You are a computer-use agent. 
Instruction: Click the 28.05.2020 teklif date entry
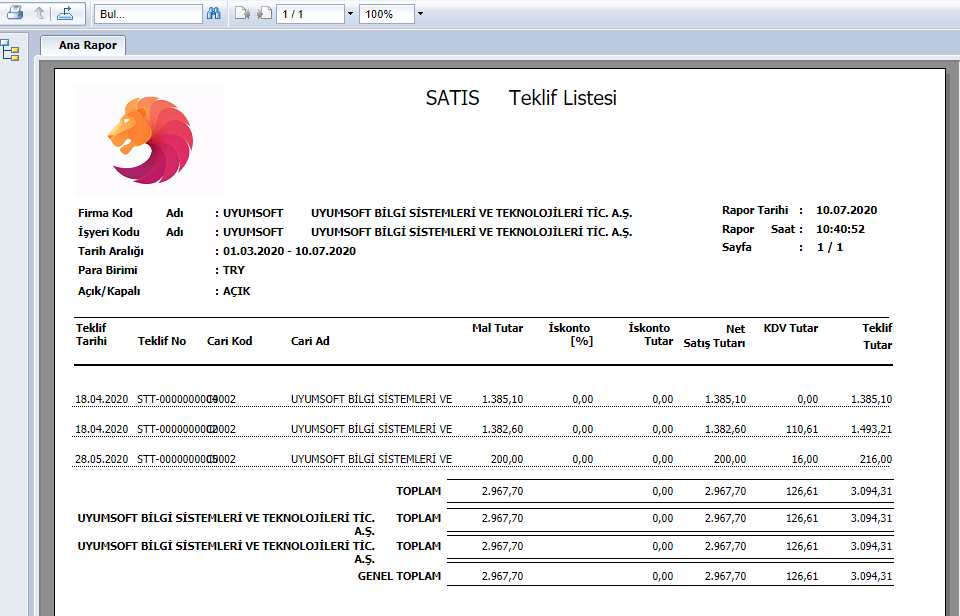pos(101,459)
